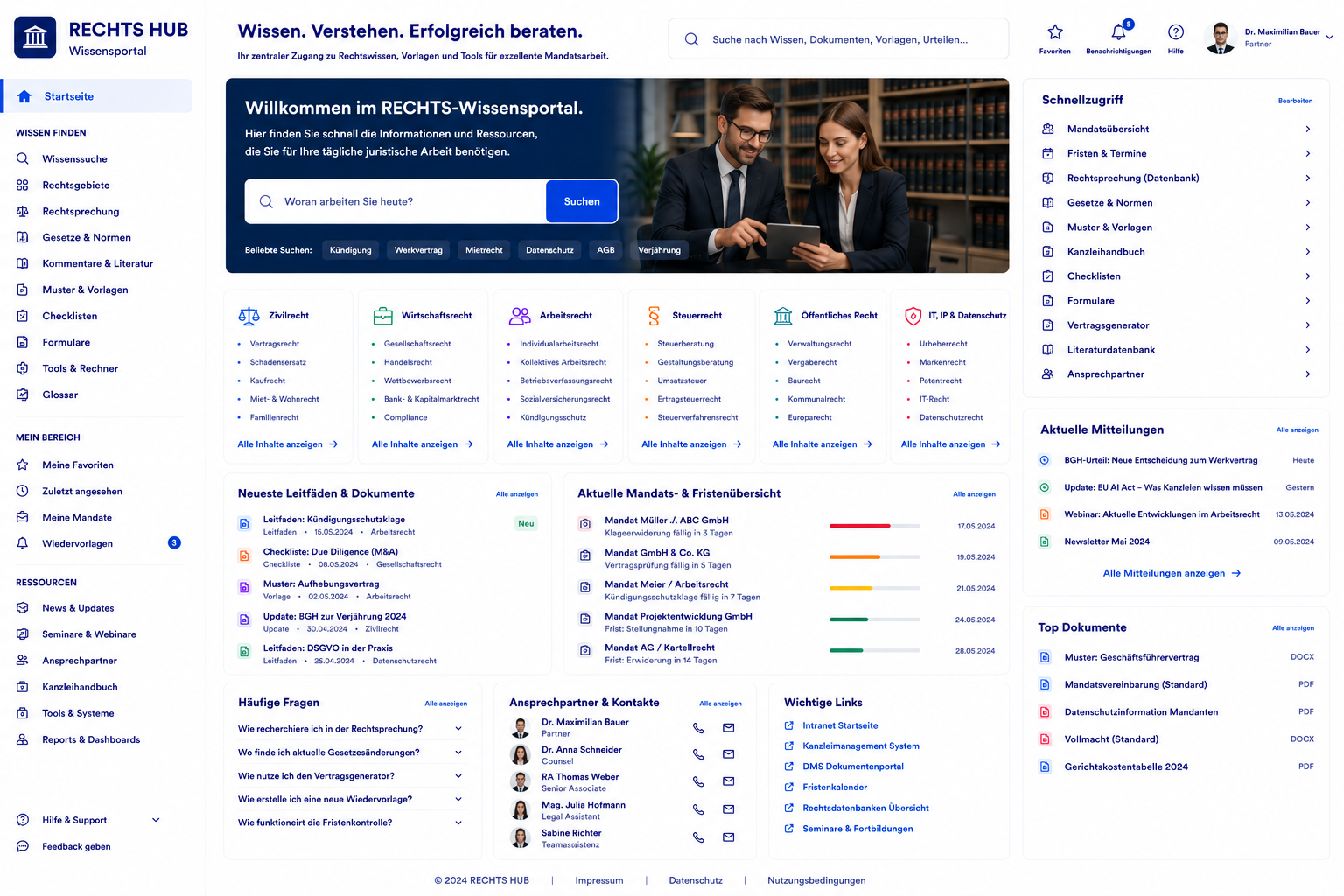Email Dr. Maximilian Bauer via envelope icon
1344x896 pixels.
click(x=728, y=728)
